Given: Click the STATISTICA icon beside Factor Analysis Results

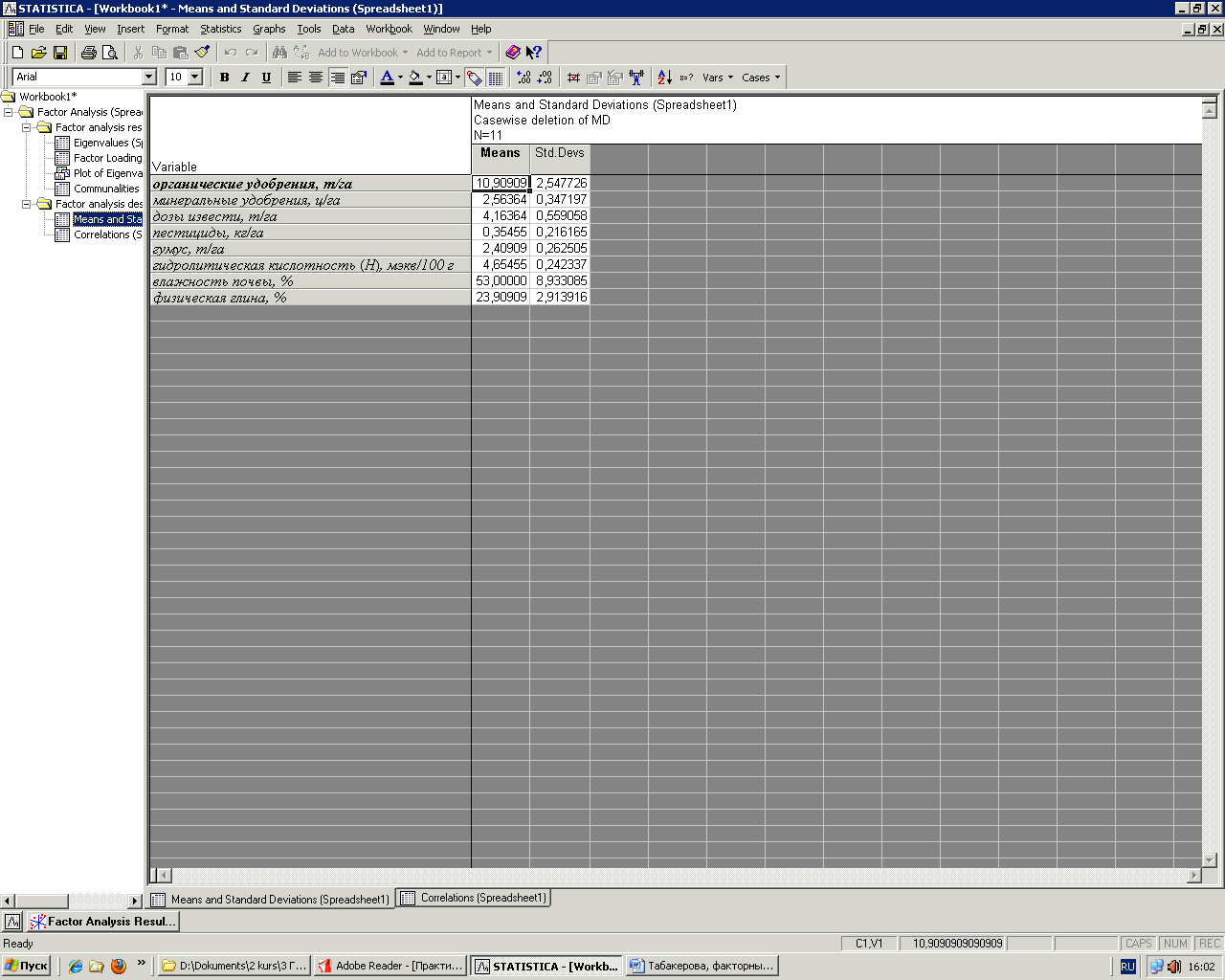Looking at the screenshot, I should tap(12, 922).
